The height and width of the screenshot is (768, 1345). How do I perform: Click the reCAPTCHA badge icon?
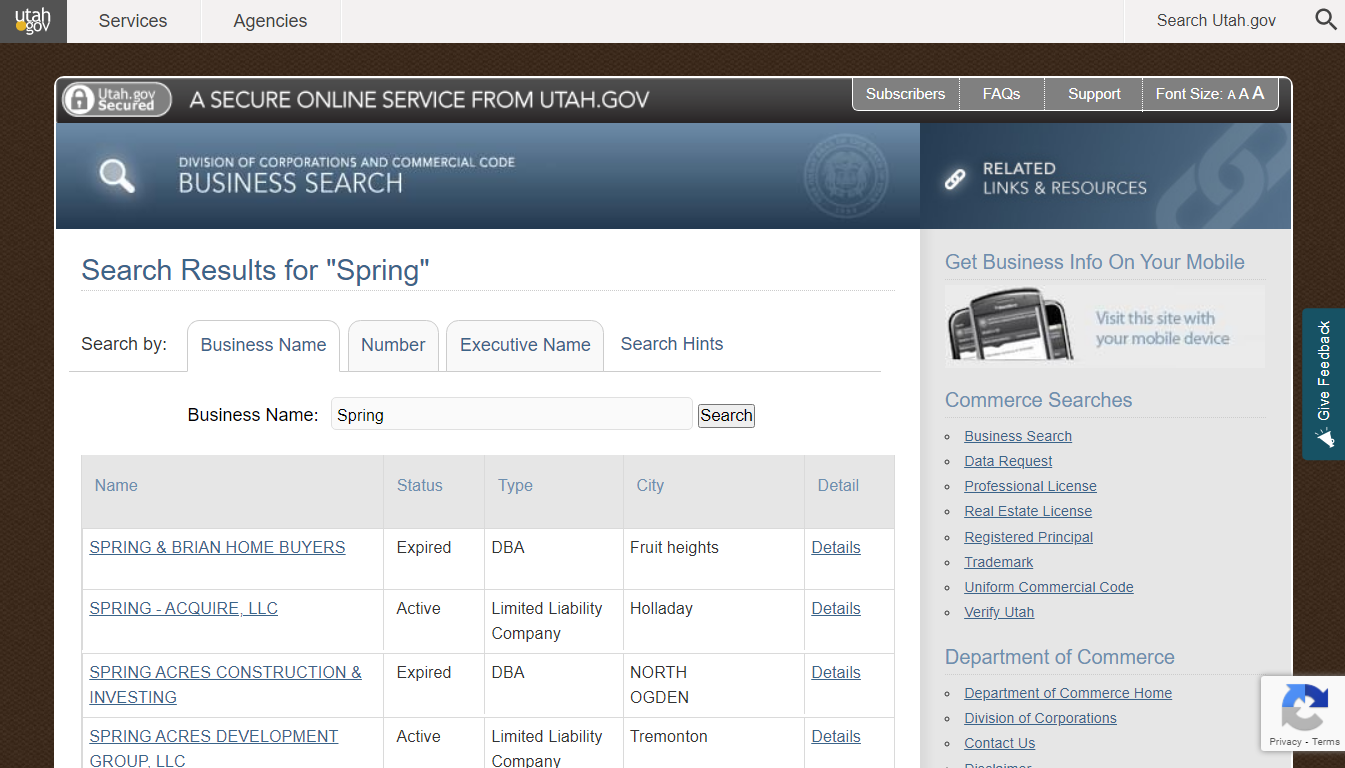pyautogui.click(x=1304, y=708)
